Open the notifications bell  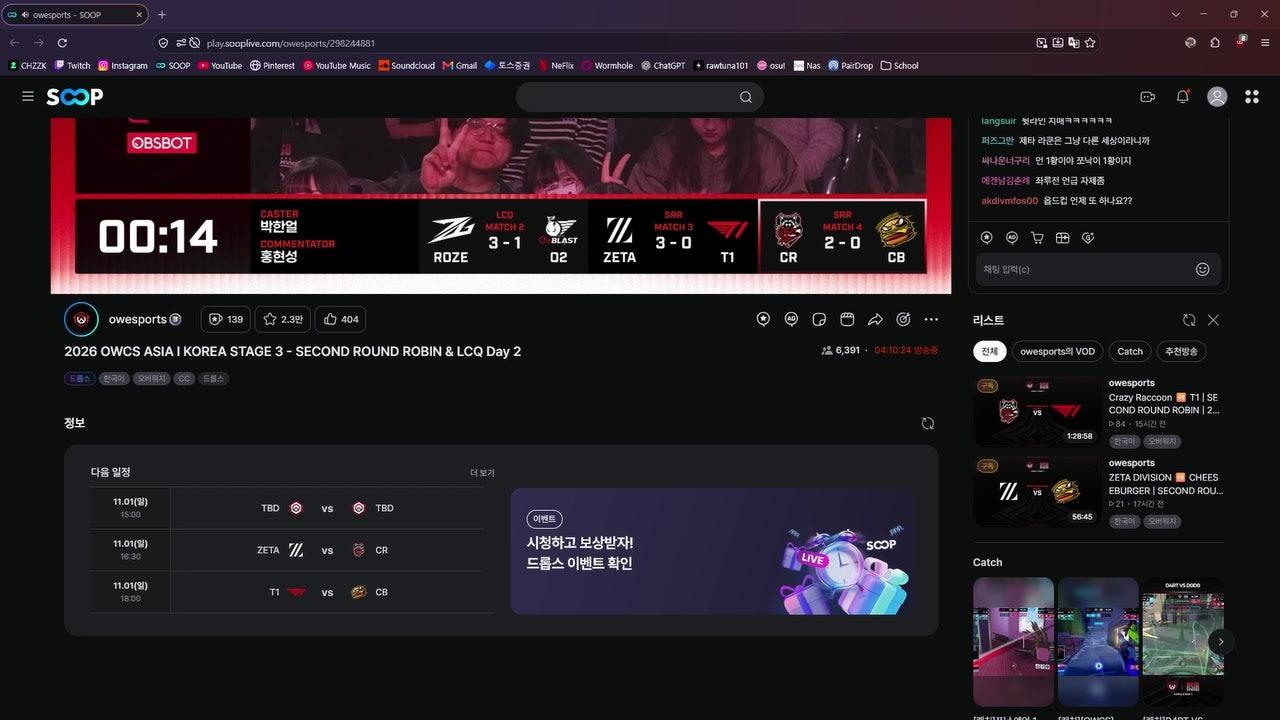tap(1183, 96)
